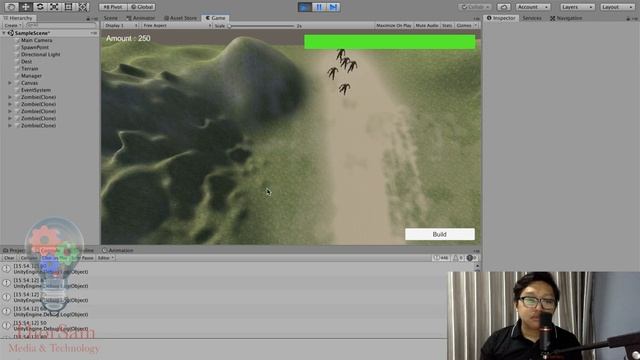Screen dimensions: 640x360
Task: Pause the running game
Action: [319, 7]
